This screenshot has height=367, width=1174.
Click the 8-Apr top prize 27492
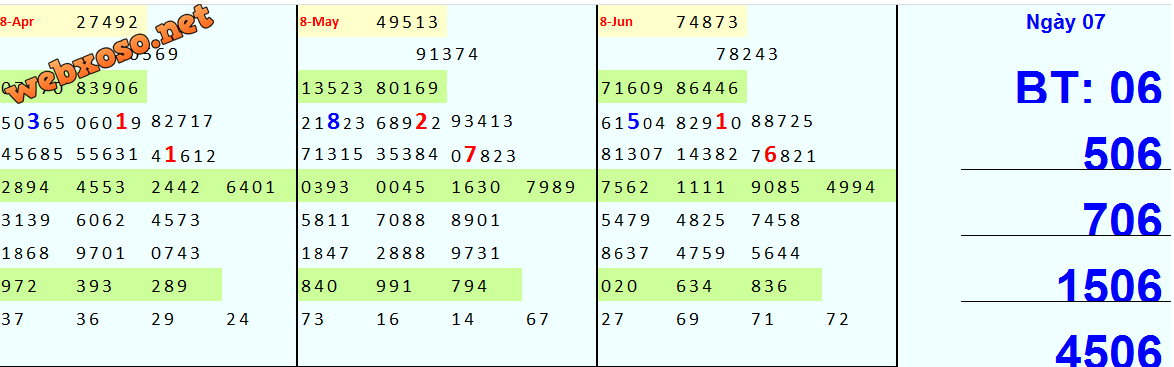(108, 22)
